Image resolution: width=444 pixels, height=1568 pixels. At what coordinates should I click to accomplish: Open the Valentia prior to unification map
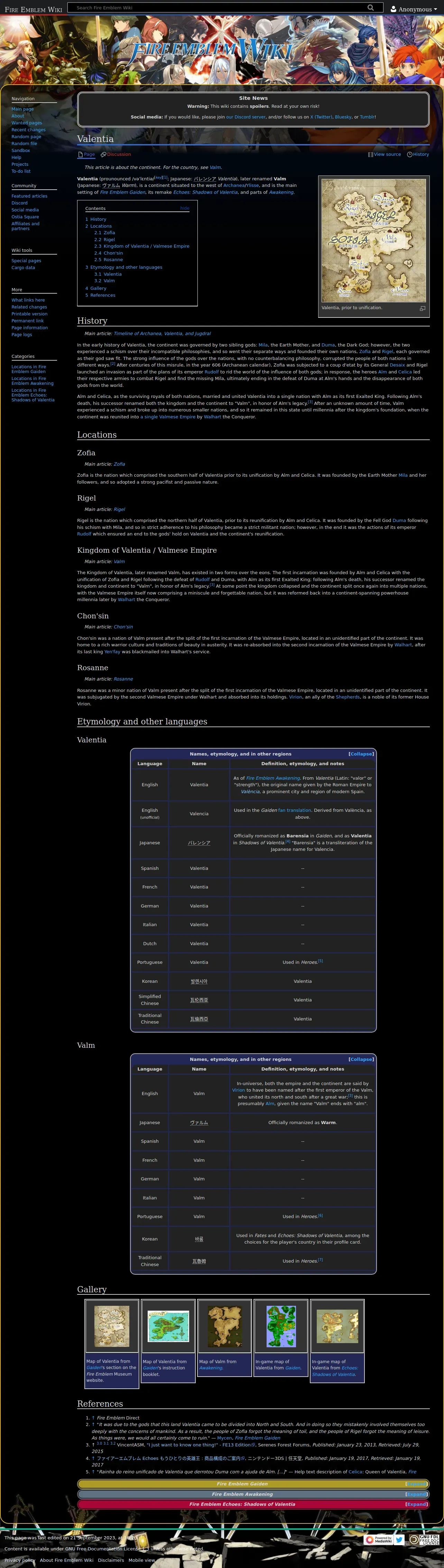(x=374, y=240)
